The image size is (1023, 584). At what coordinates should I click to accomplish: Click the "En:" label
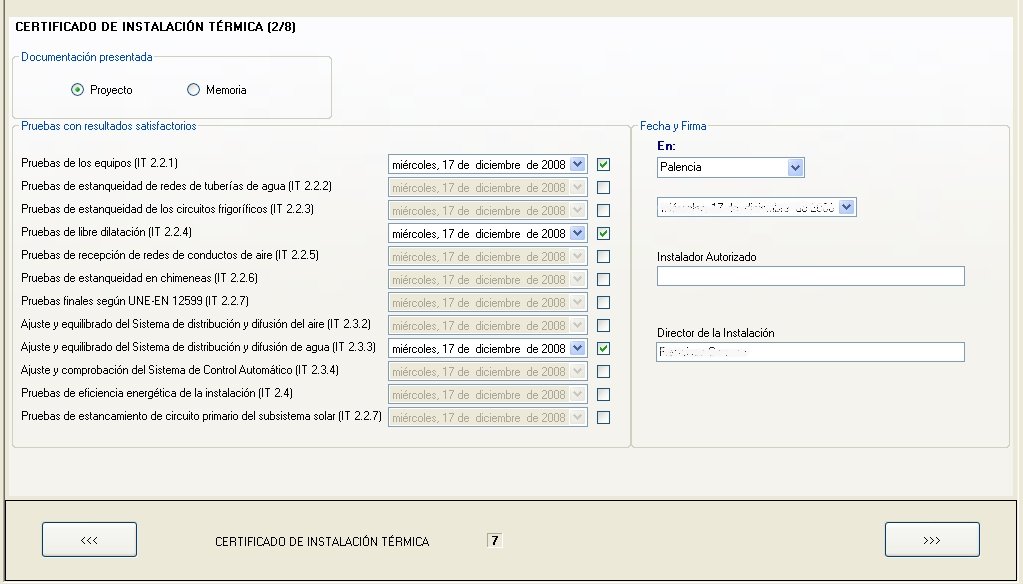[666, 146]
